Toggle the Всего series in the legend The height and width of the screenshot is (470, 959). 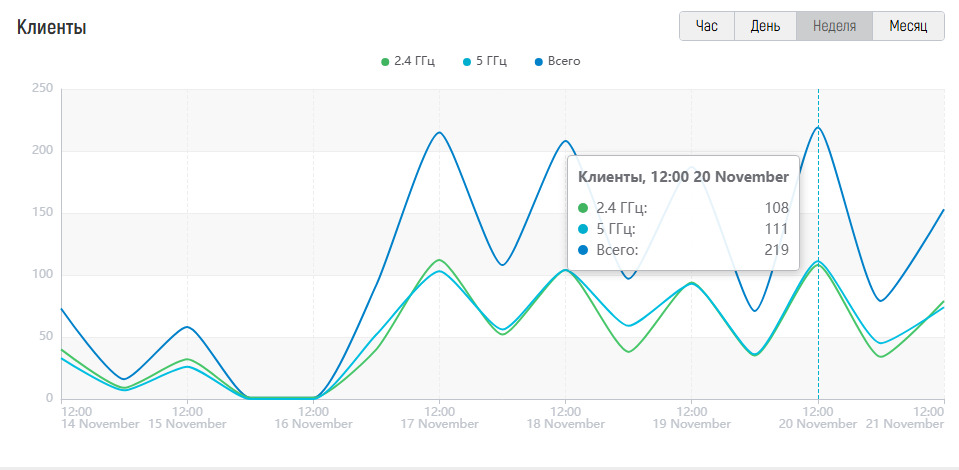557,62
